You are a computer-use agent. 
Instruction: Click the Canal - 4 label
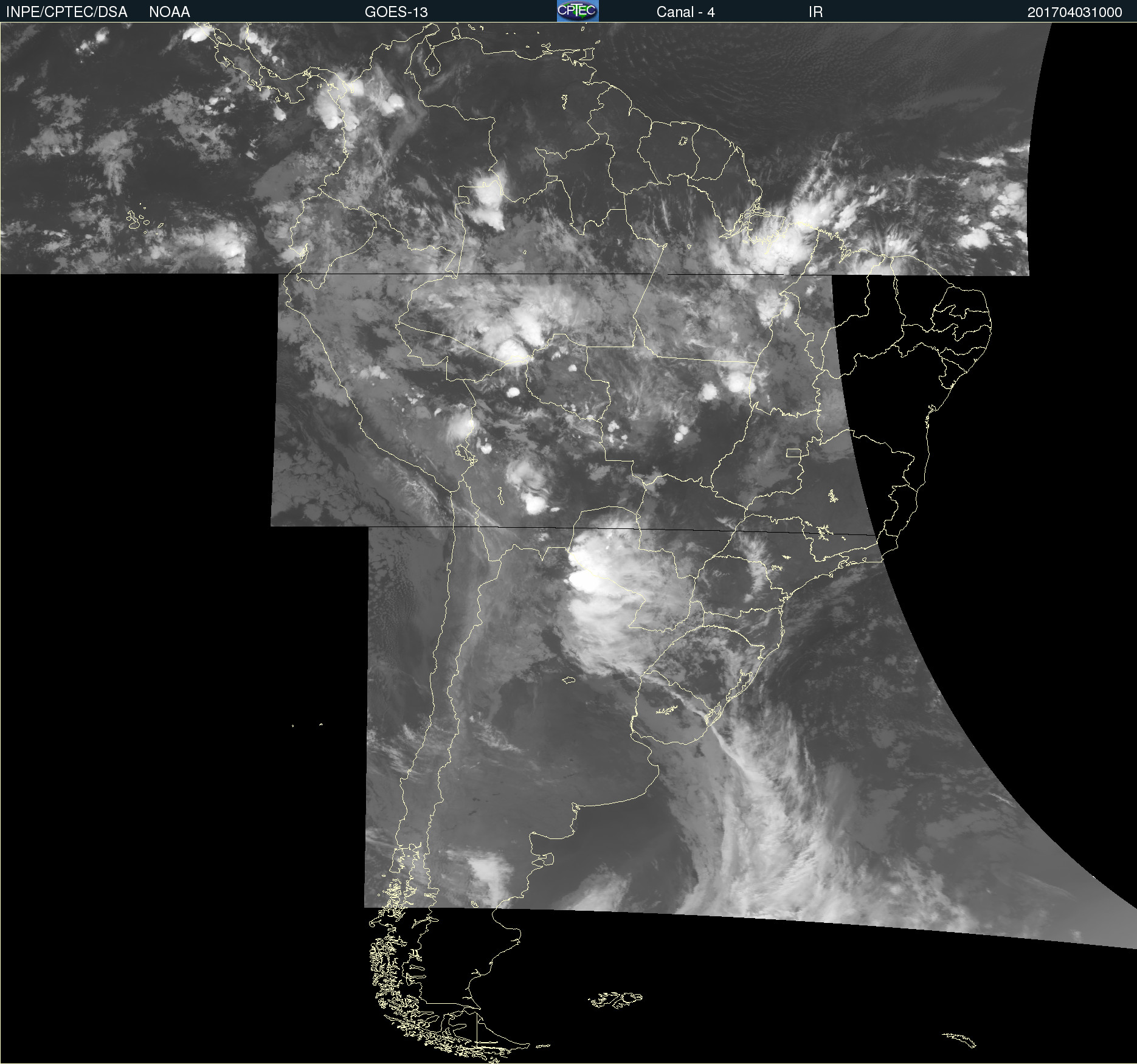[x=685, y=12]
